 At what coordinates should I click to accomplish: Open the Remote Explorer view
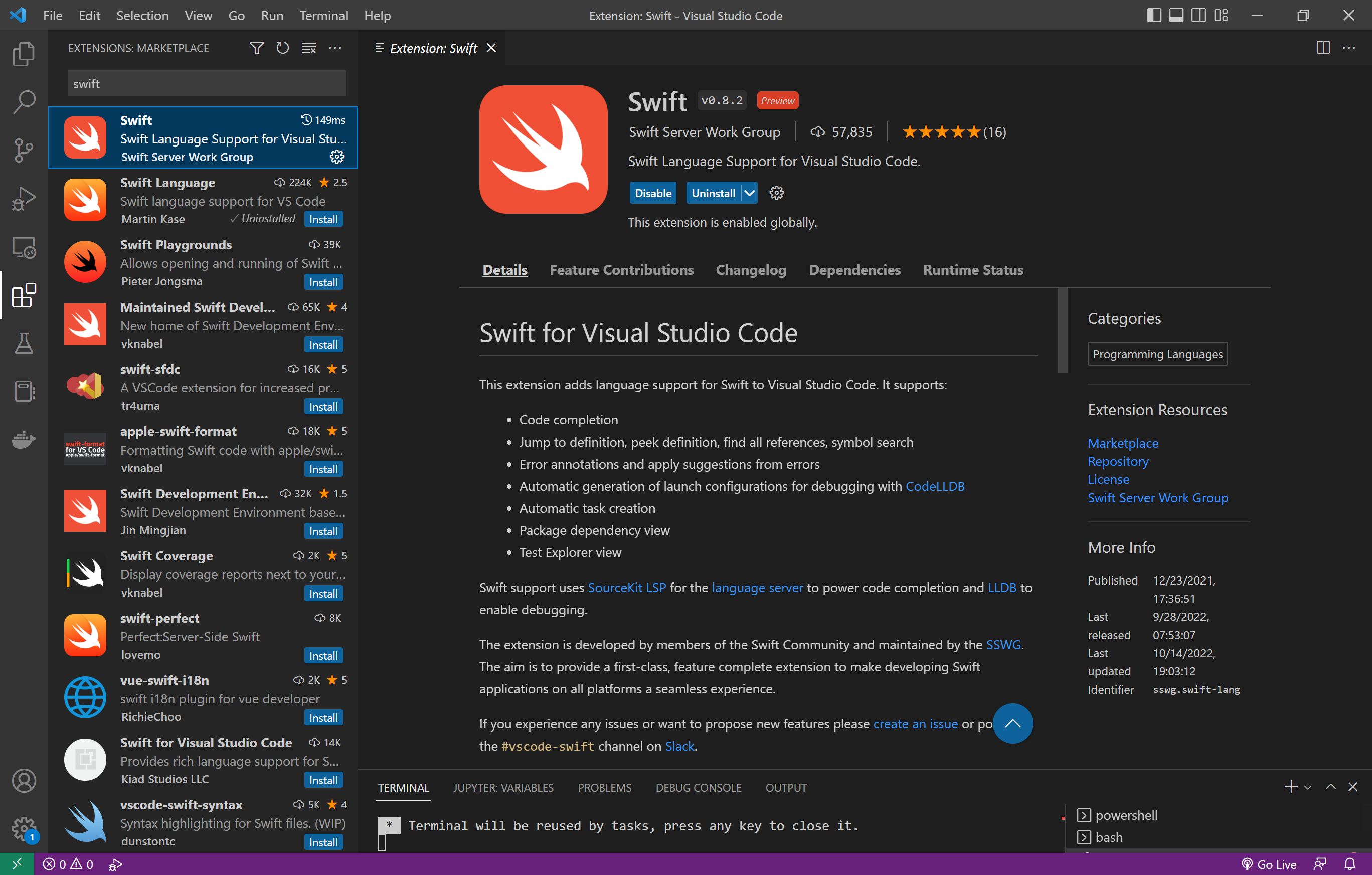tap(24, 247)
